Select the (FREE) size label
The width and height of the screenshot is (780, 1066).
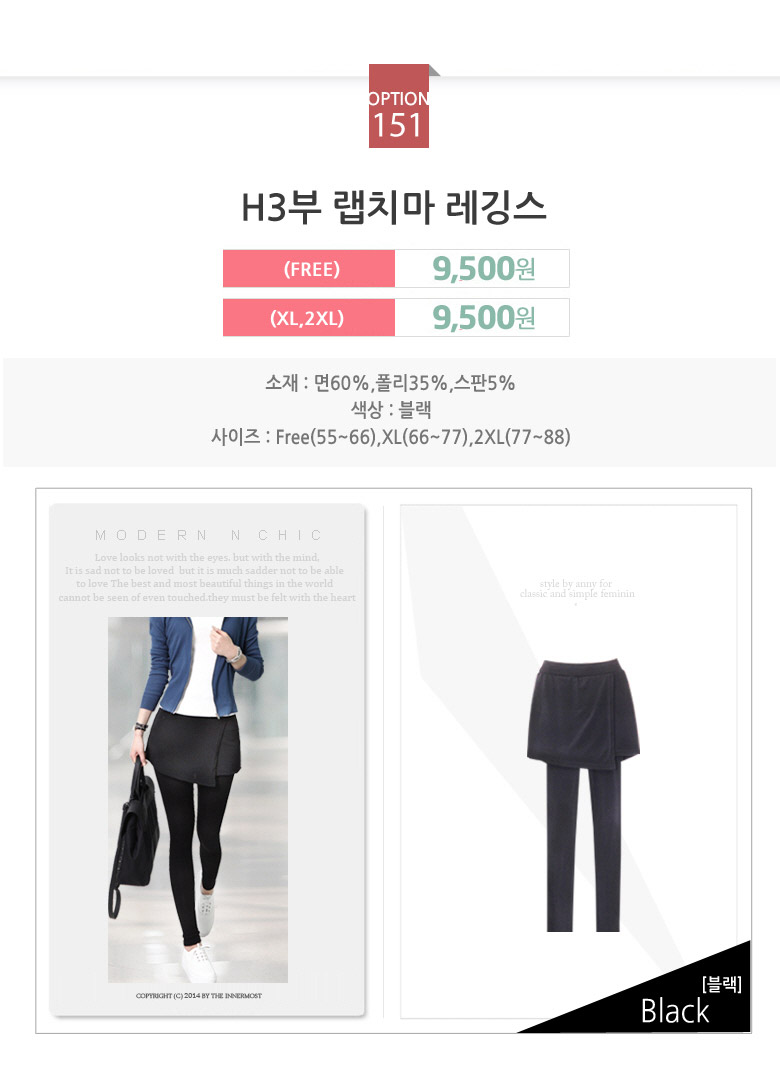309,269
